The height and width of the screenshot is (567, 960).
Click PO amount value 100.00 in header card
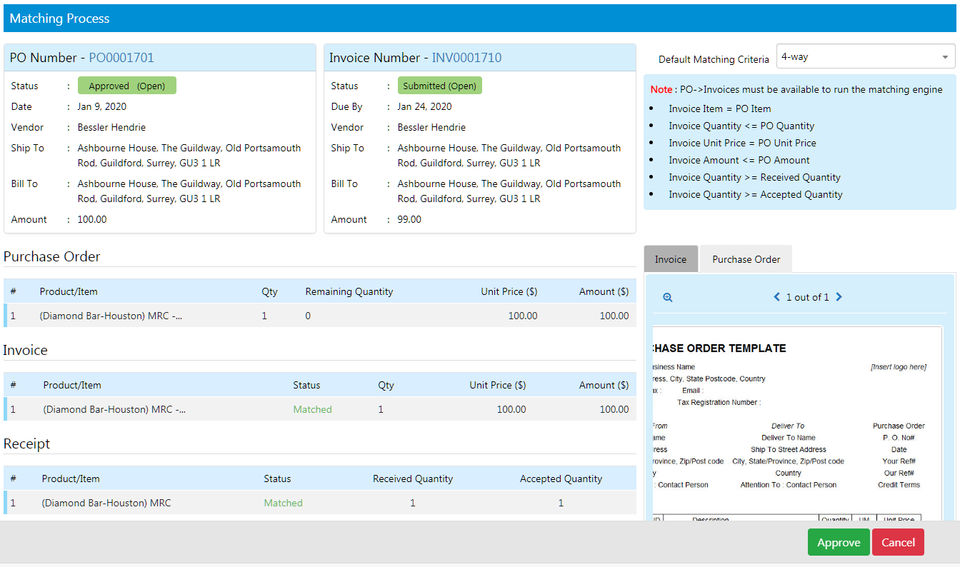point(92,219)
